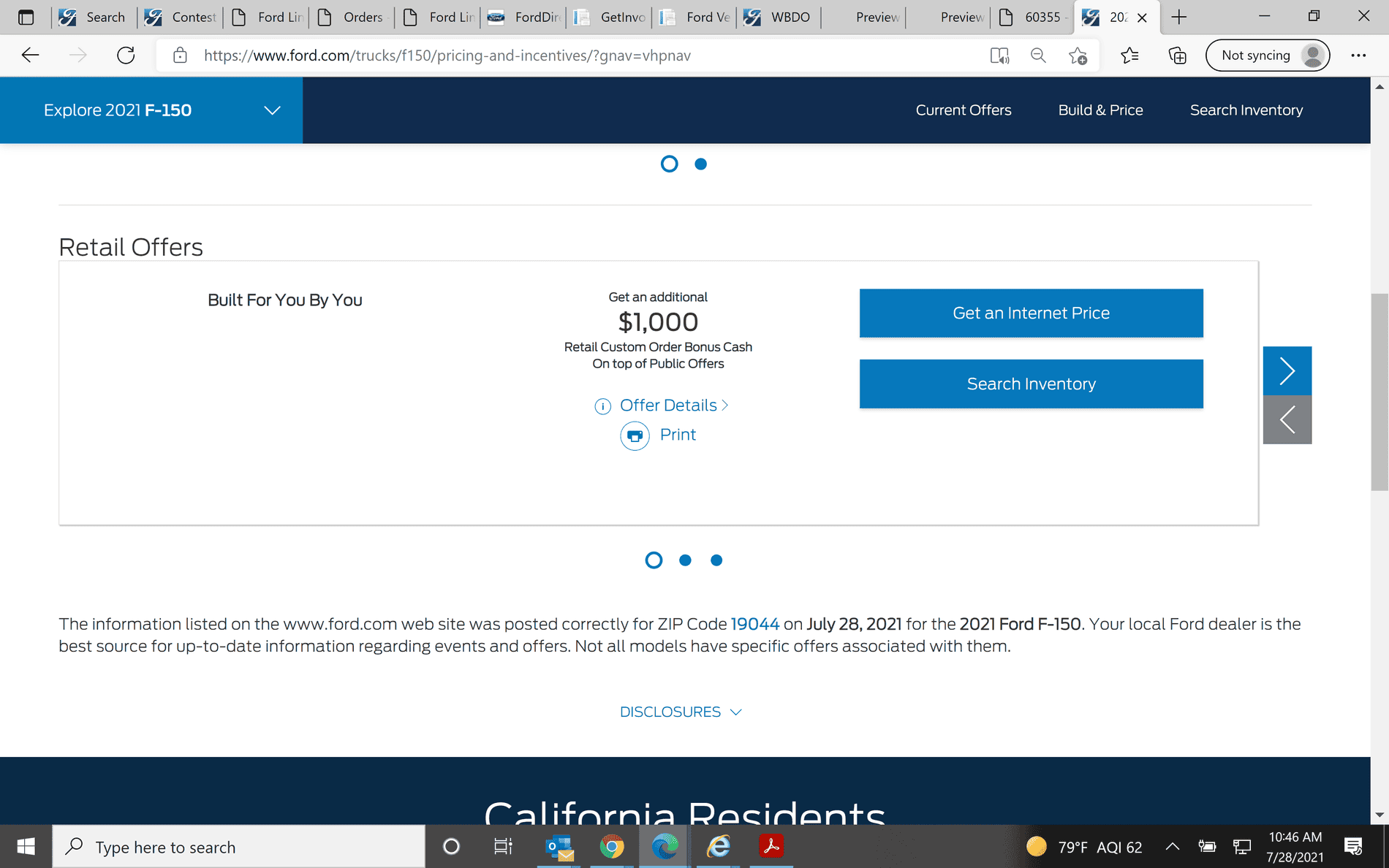
Task: Close the active Ford F-150 tab
Action: tap(1142, 18)
